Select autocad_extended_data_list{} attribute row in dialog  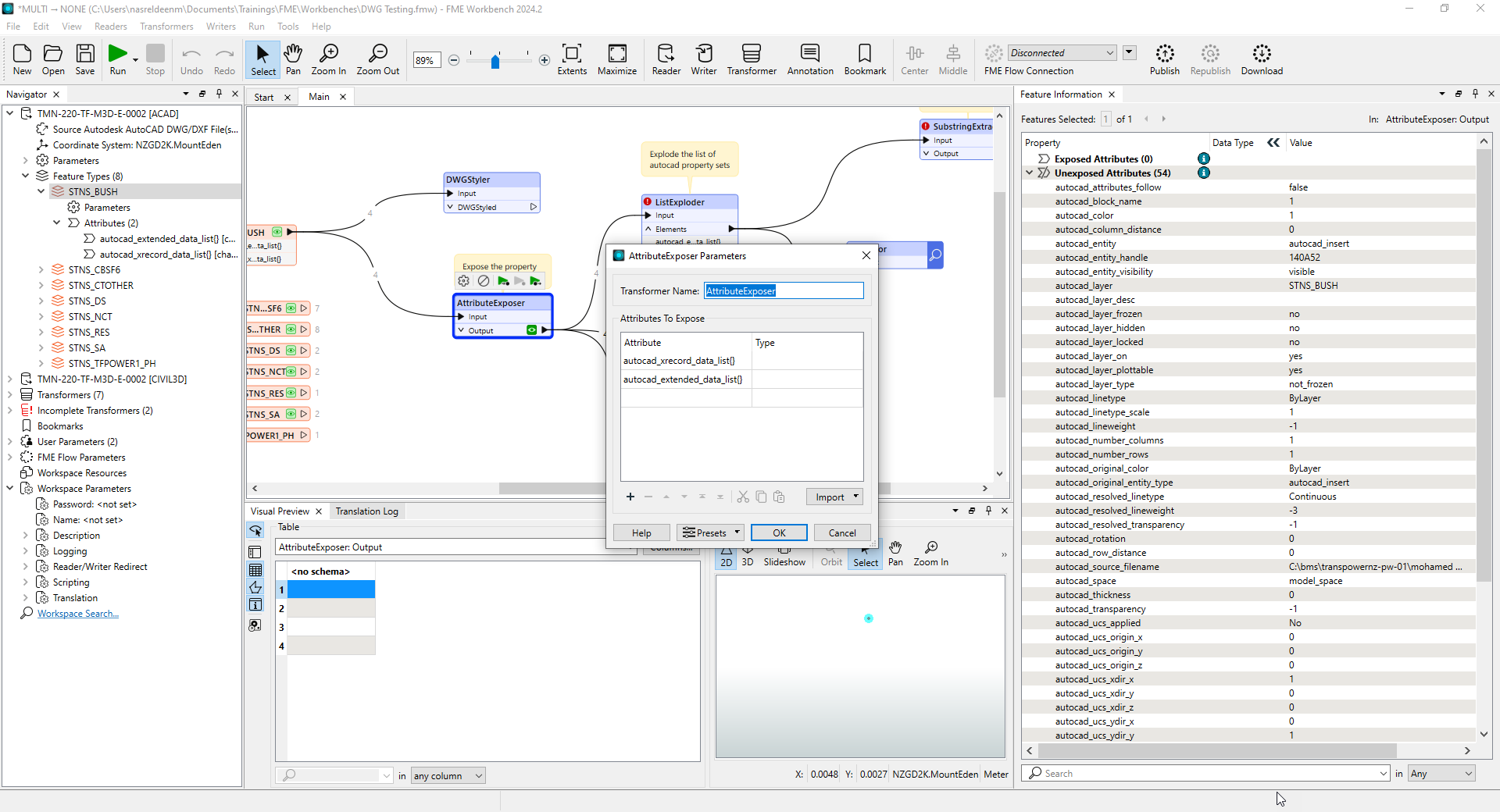pos(741,379)
